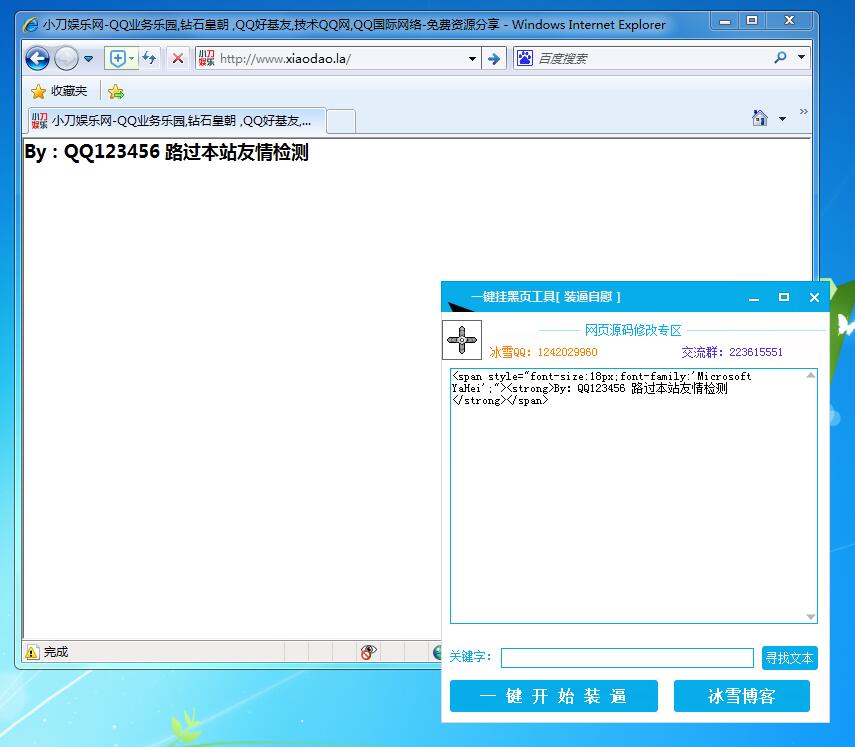855x747 pixels.
Task: Select the 小刀娱乐网 browser tab
Action: pyautogui.click(x=175, y=121)
